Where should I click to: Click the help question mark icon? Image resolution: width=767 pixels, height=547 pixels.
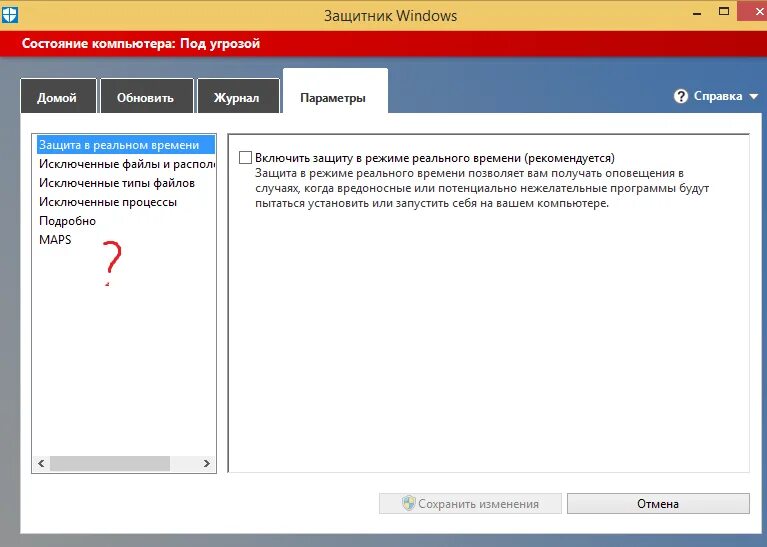click(680, 96)
